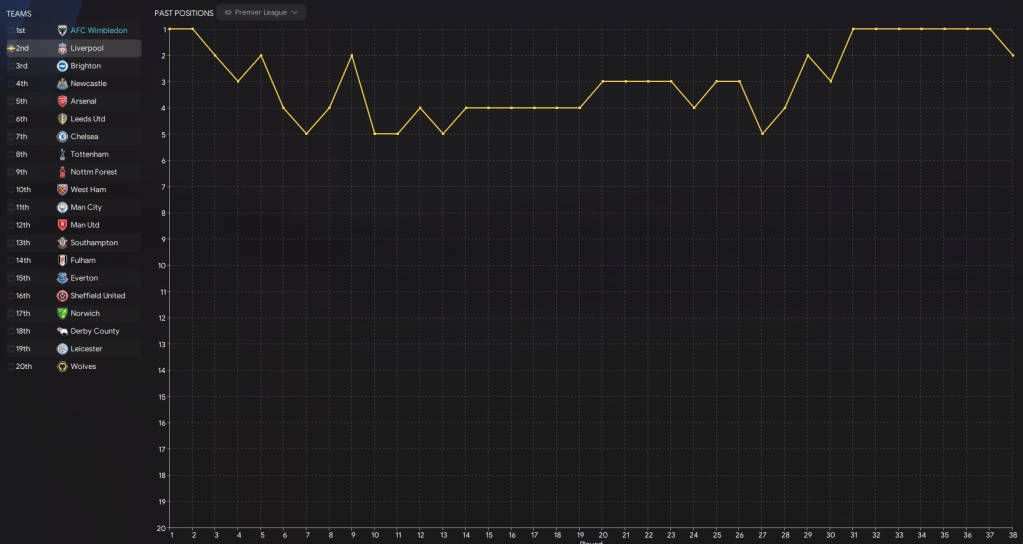Image resolution: width=1023 pixels, height=544 pixels.
Task: Tick the 4th place Newcastle checkbox
Action: tap(10, 83)
